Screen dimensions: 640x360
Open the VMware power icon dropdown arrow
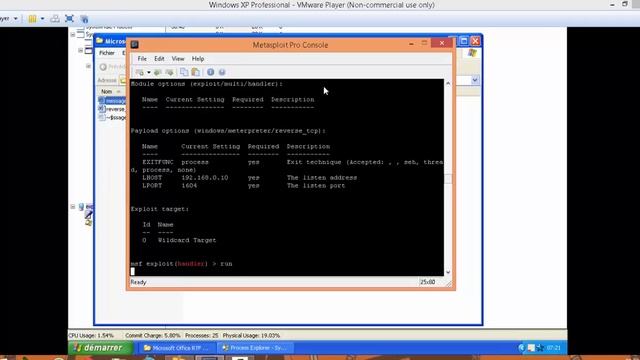(42, 19)
